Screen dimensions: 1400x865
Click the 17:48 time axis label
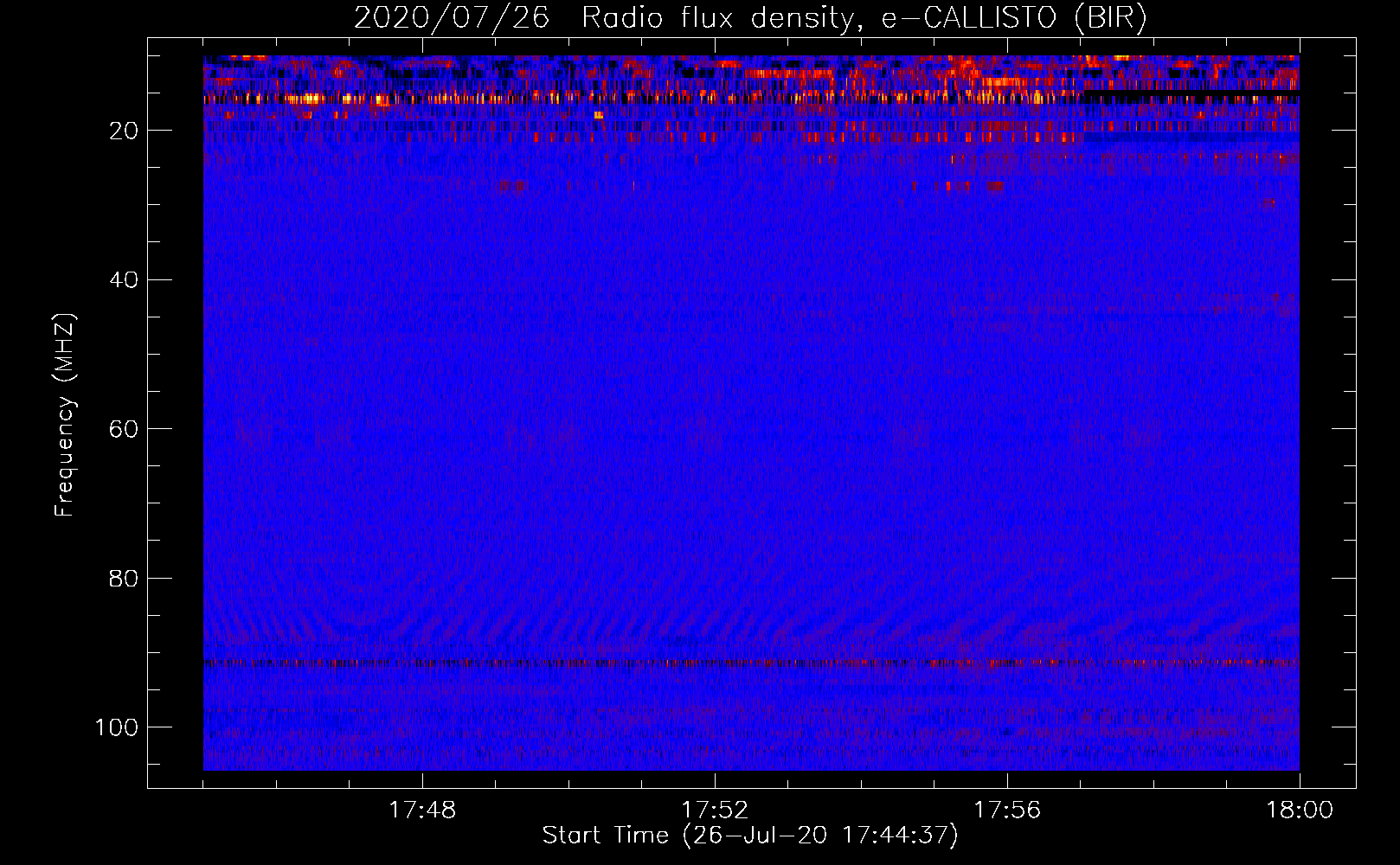click(x=422, y=811)
